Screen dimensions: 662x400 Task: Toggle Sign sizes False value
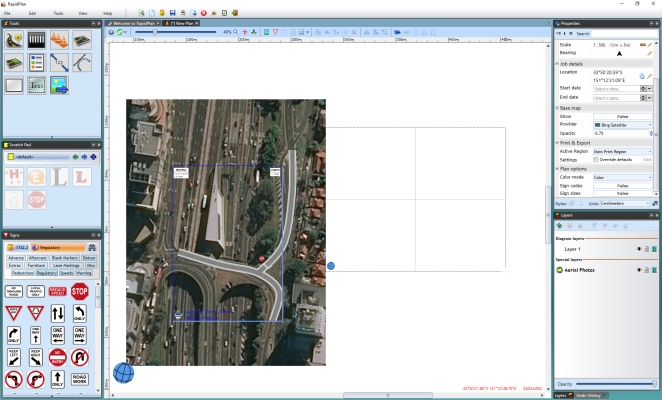coord(623,193)
